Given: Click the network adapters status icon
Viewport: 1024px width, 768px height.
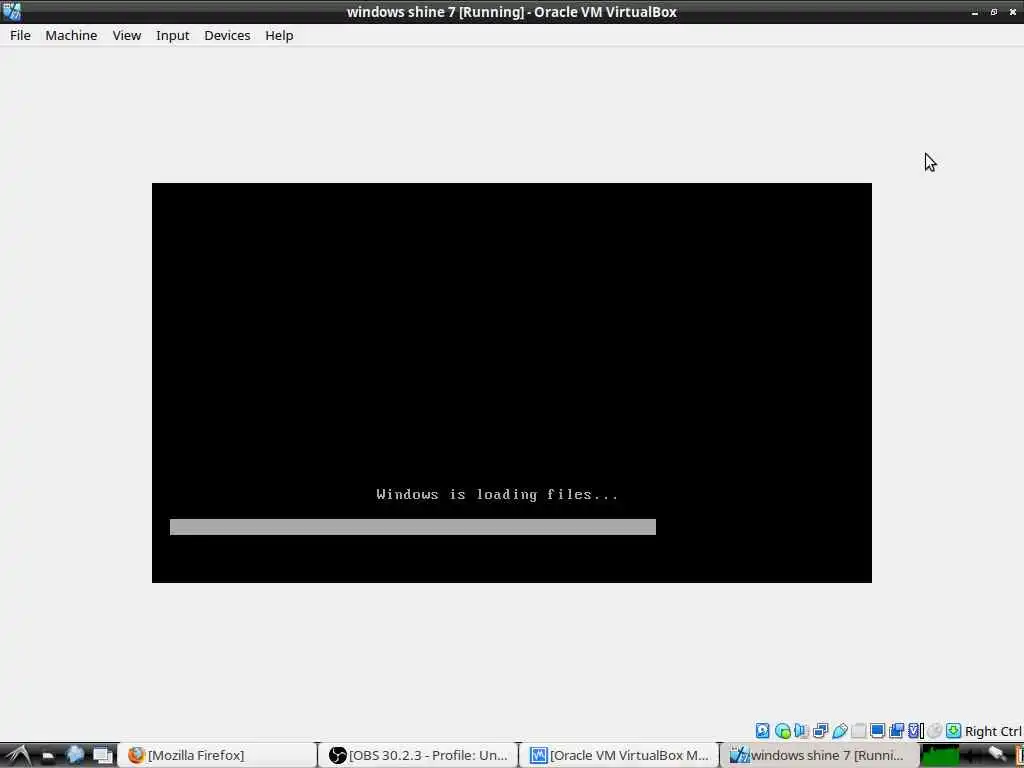Looking at the screenshot, I should 820,730.
